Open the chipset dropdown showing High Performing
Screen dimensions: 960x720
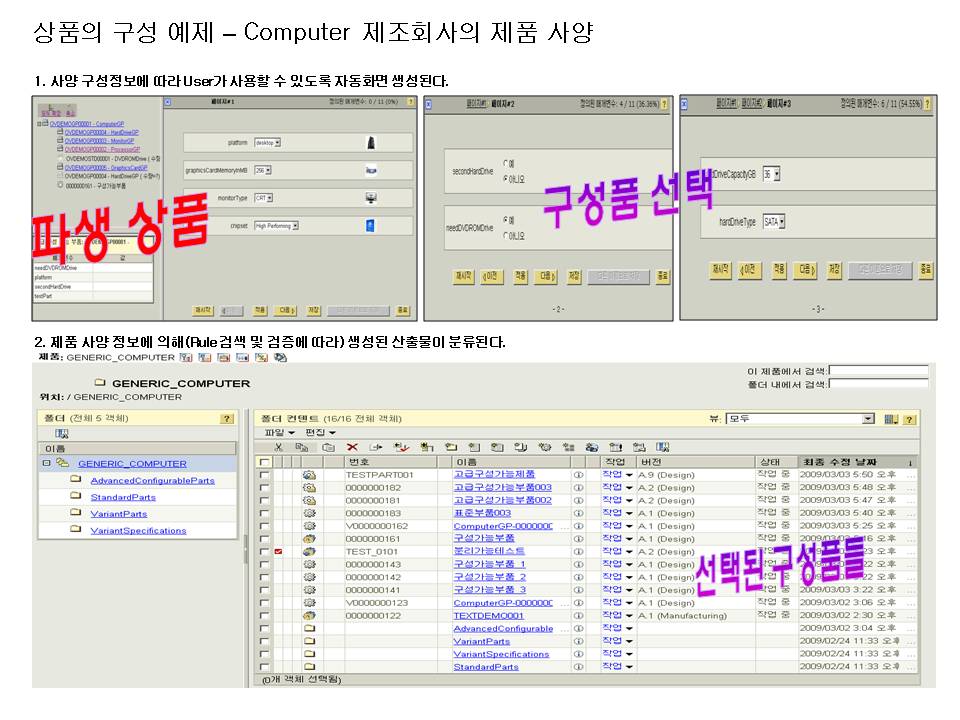[276, 226]
